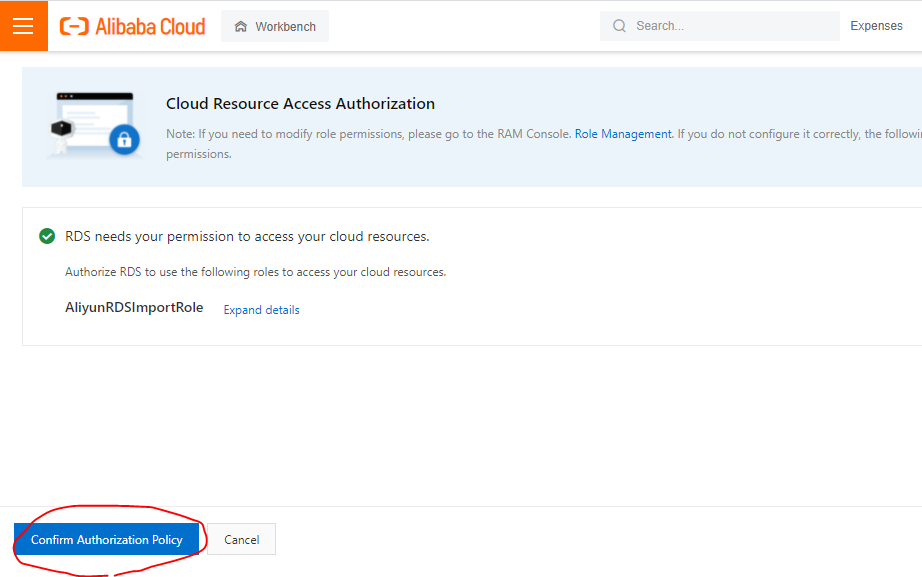Click the RDS needs your permission text
The image size is (922, 577).
click(247, 236)
